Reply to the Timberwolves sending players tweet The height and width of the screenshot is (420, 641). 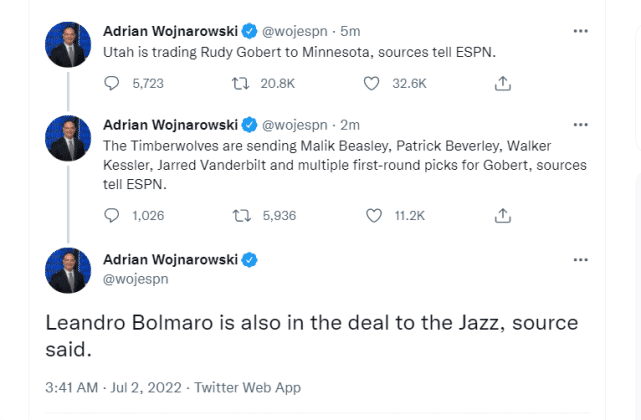(x=113, y=215)
